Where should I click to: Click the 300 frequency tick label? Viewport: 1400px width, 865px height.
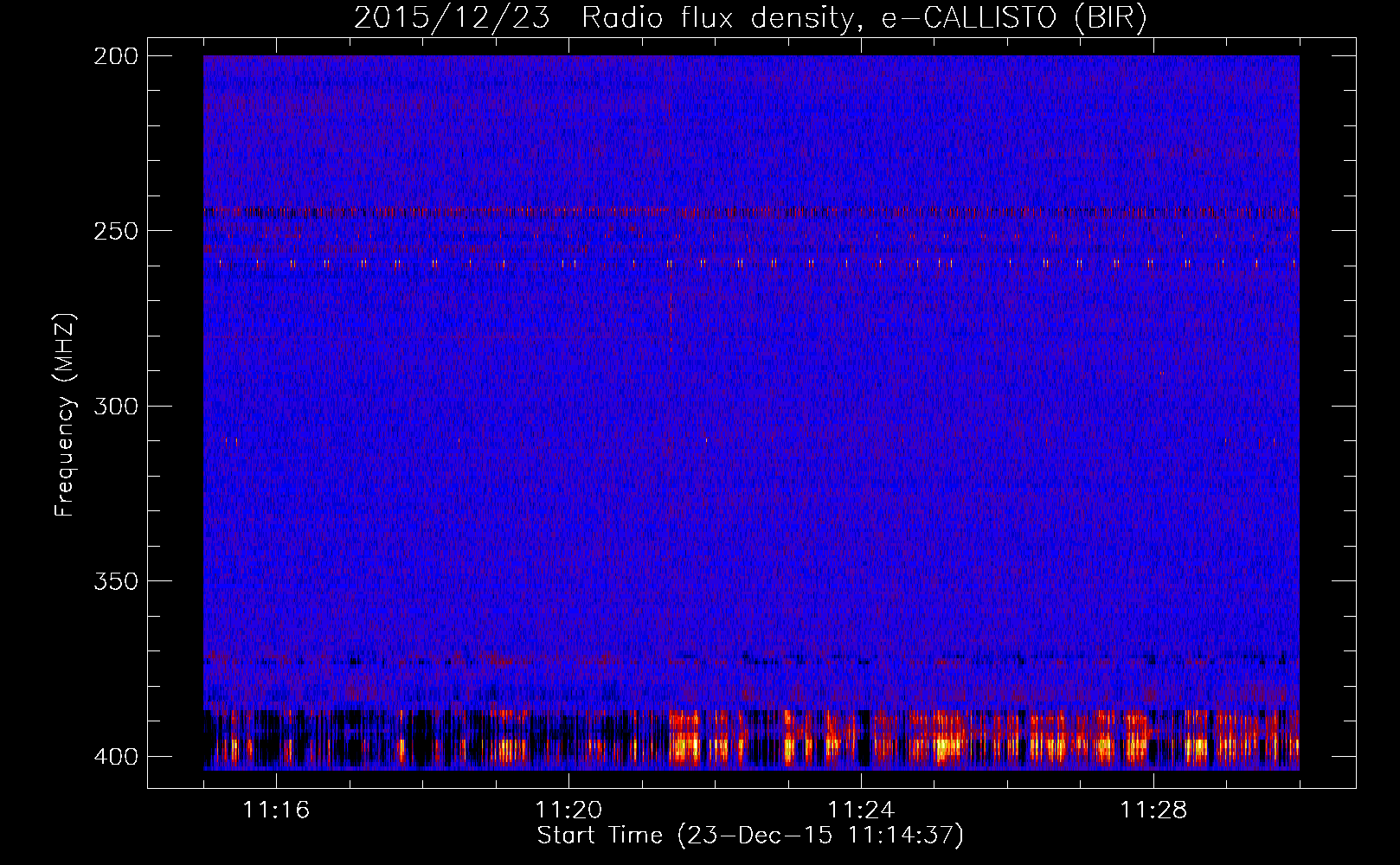[116, 406]
